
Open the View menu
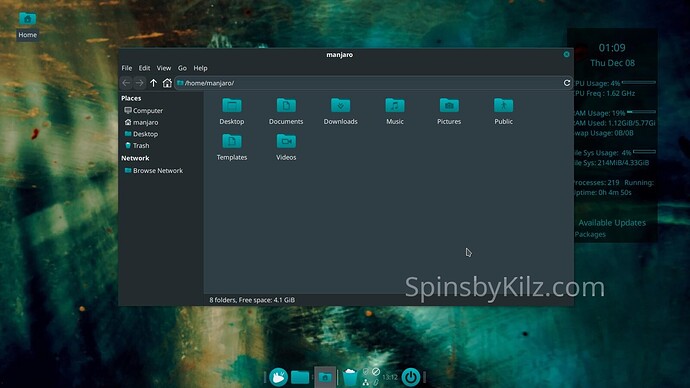(164, 68)
